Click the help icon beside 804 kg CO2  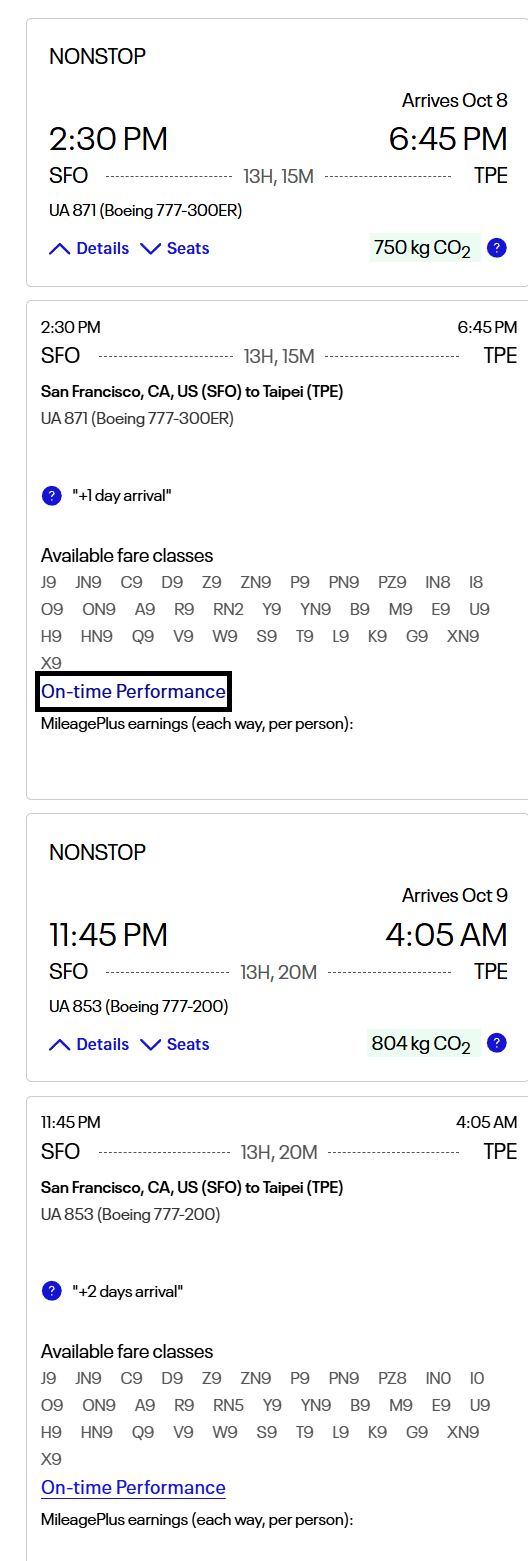pos(496,1044)
